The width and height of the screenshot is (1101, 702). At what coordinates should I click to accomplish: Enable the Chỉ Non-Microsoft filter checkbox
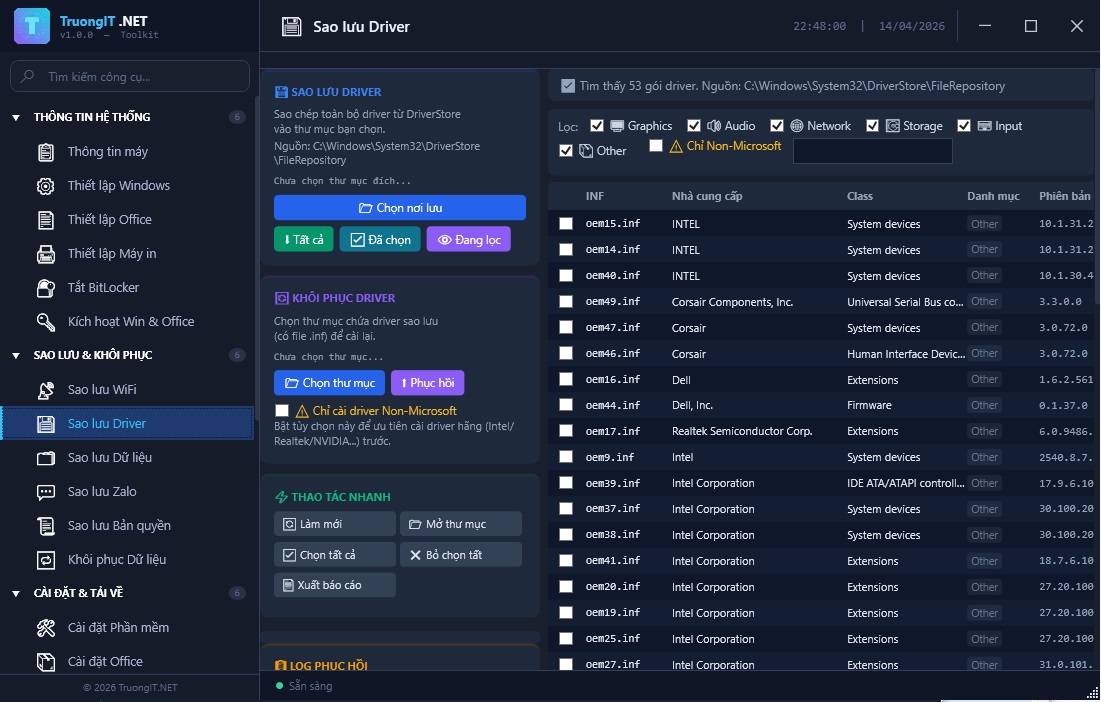pyautogui.click(x=656, y=146)
